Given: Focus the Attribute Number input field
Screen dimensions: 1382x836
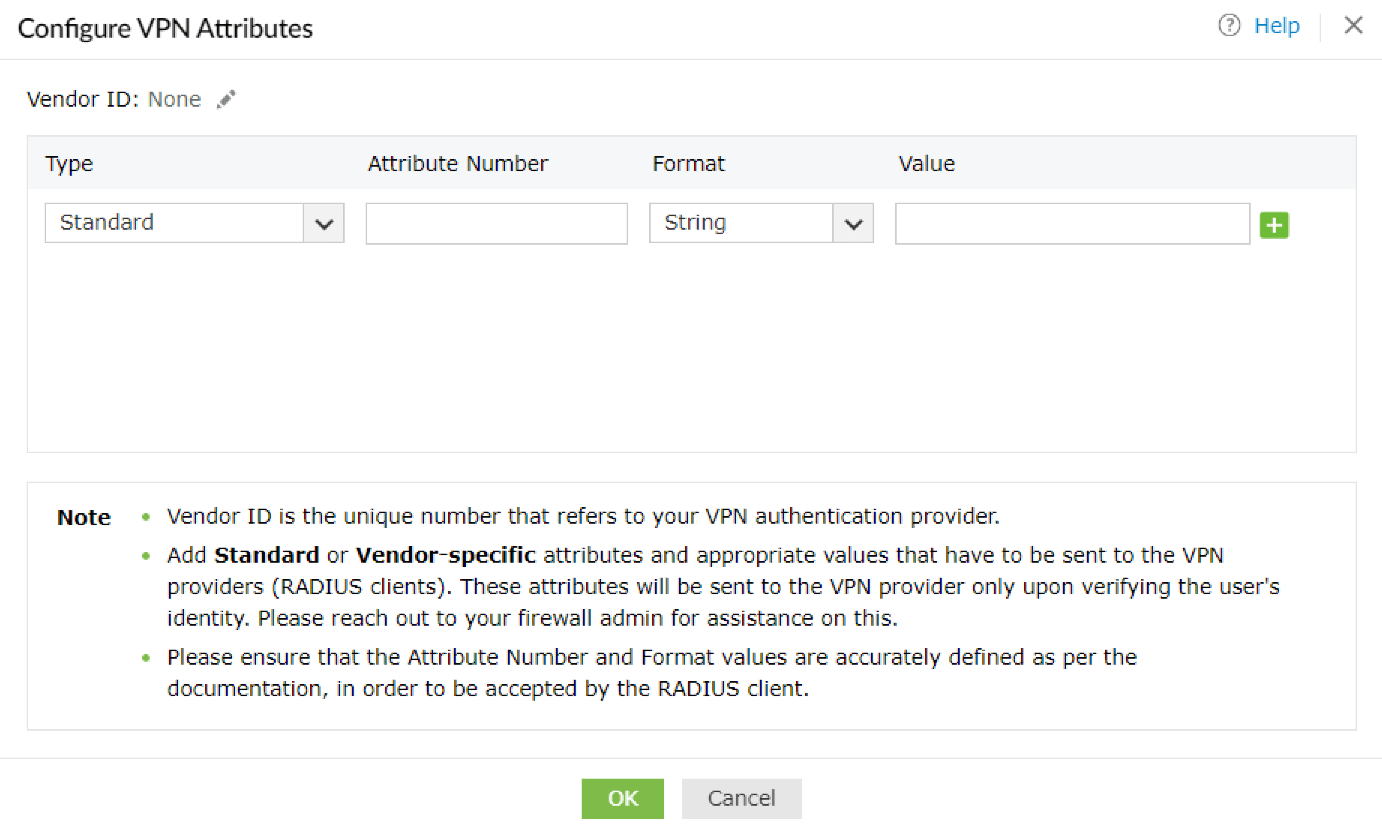Looking at the screenshot, I should 496,224.
